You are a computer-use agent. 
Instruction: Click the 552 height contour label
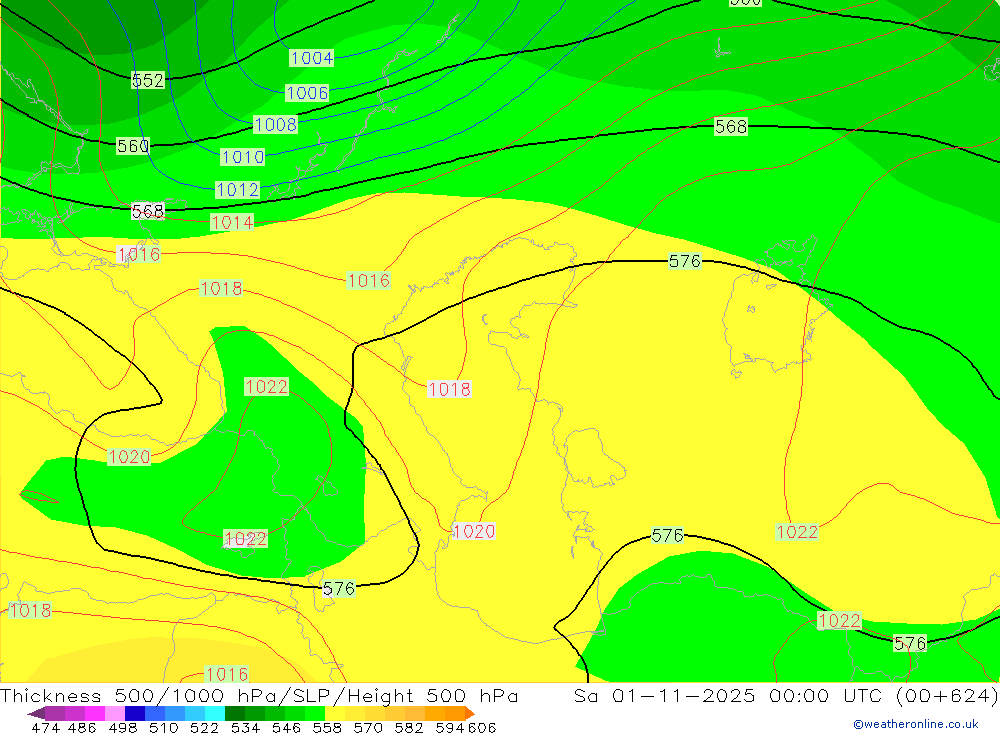[148, 80]
